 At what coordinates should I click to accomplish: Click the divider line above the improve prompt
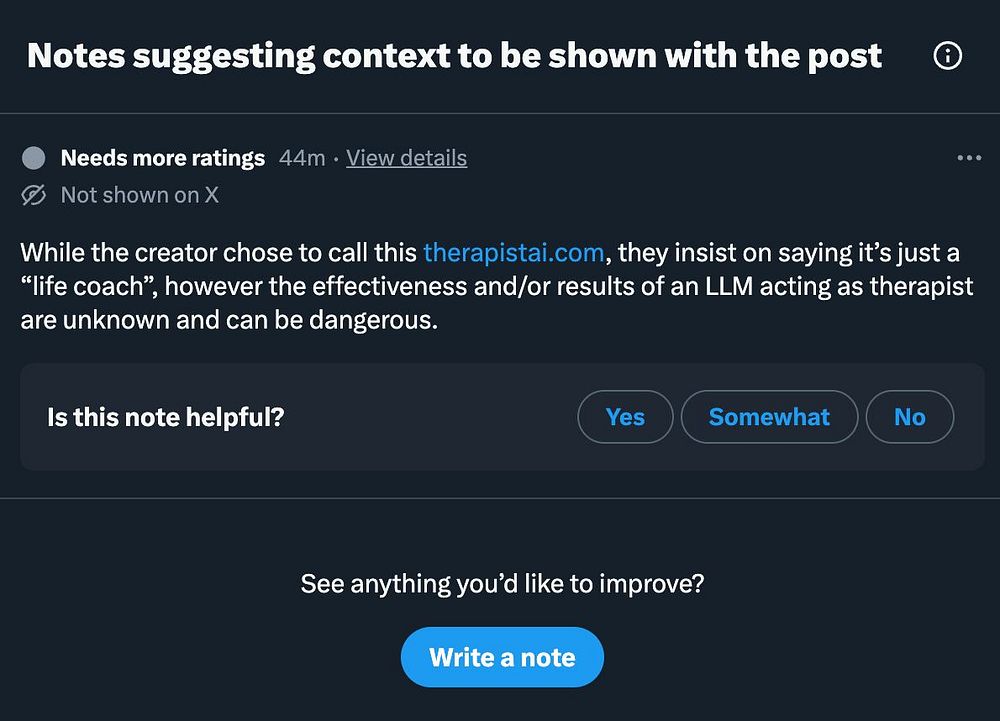[x=500, y=498]
